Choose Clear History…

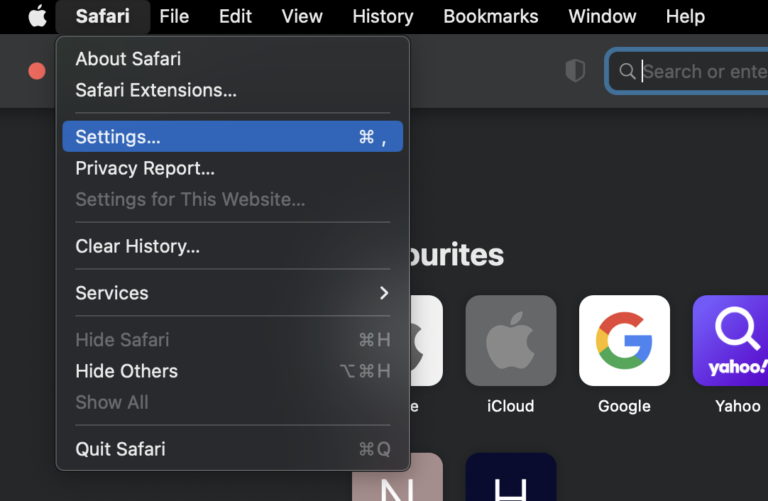tap(233, 246)
